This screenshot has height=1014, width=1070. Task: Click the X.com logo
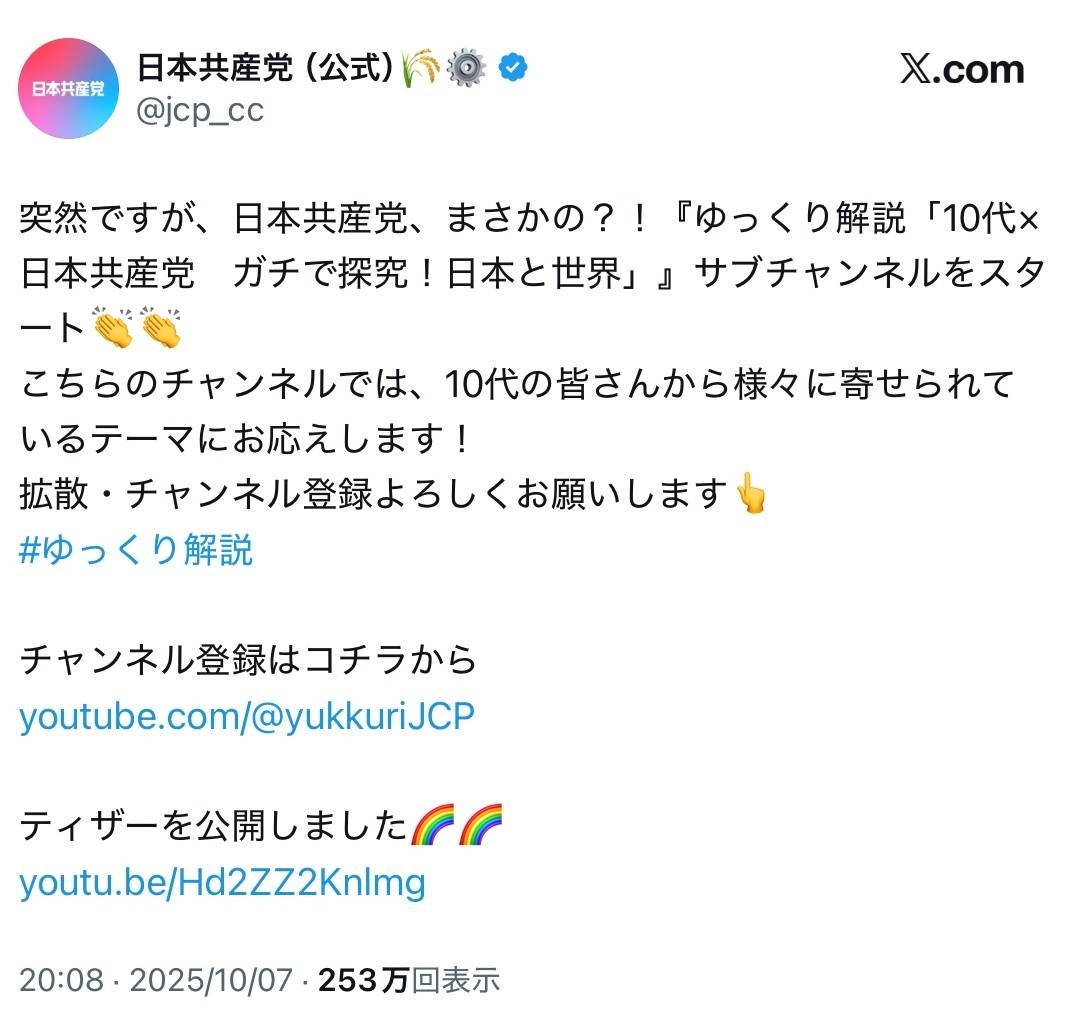pyautogui.click(x=962, y=70)
